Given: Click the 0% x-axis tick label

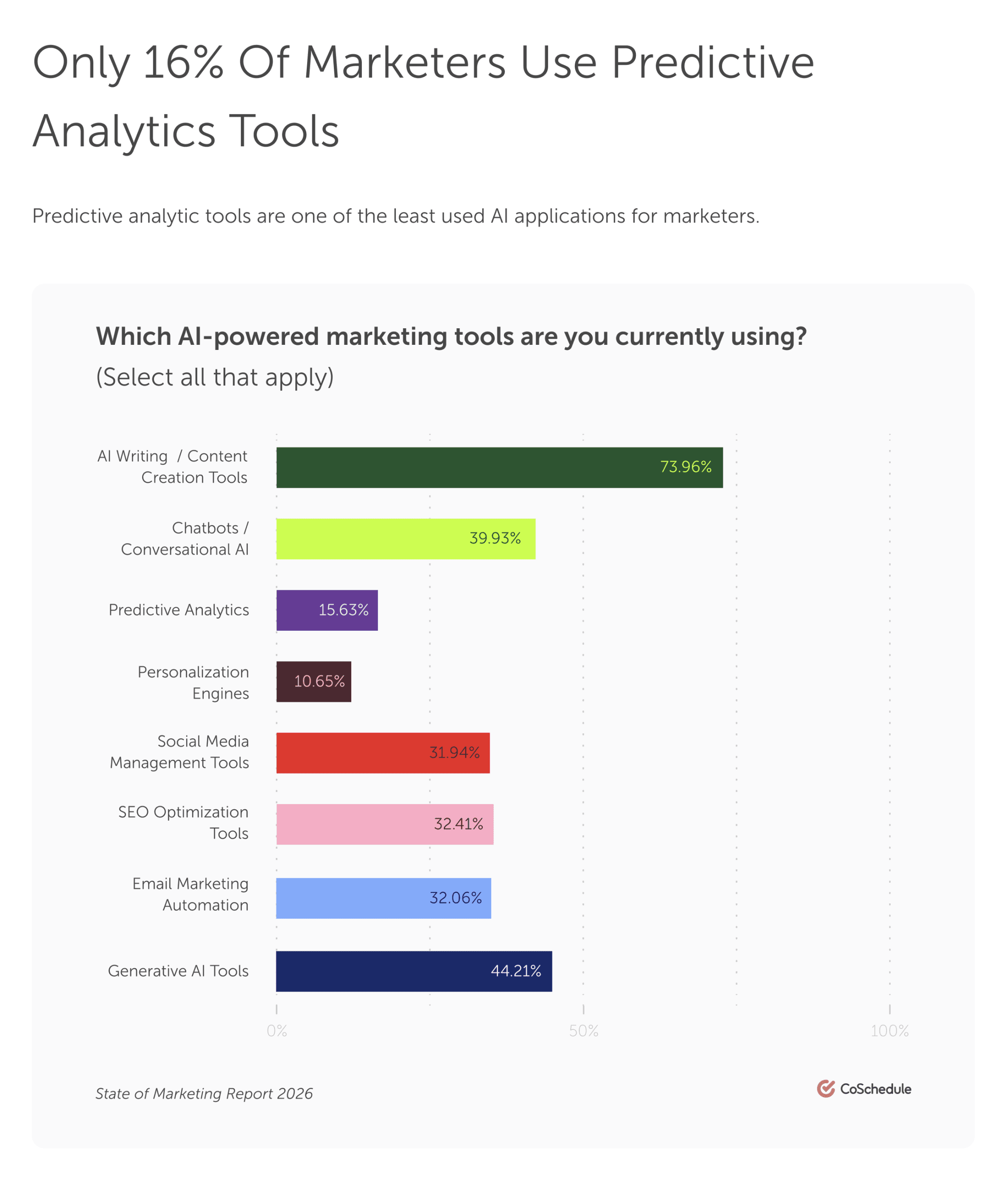Looking at the screenshot, I should click(x=277, y=1031).
